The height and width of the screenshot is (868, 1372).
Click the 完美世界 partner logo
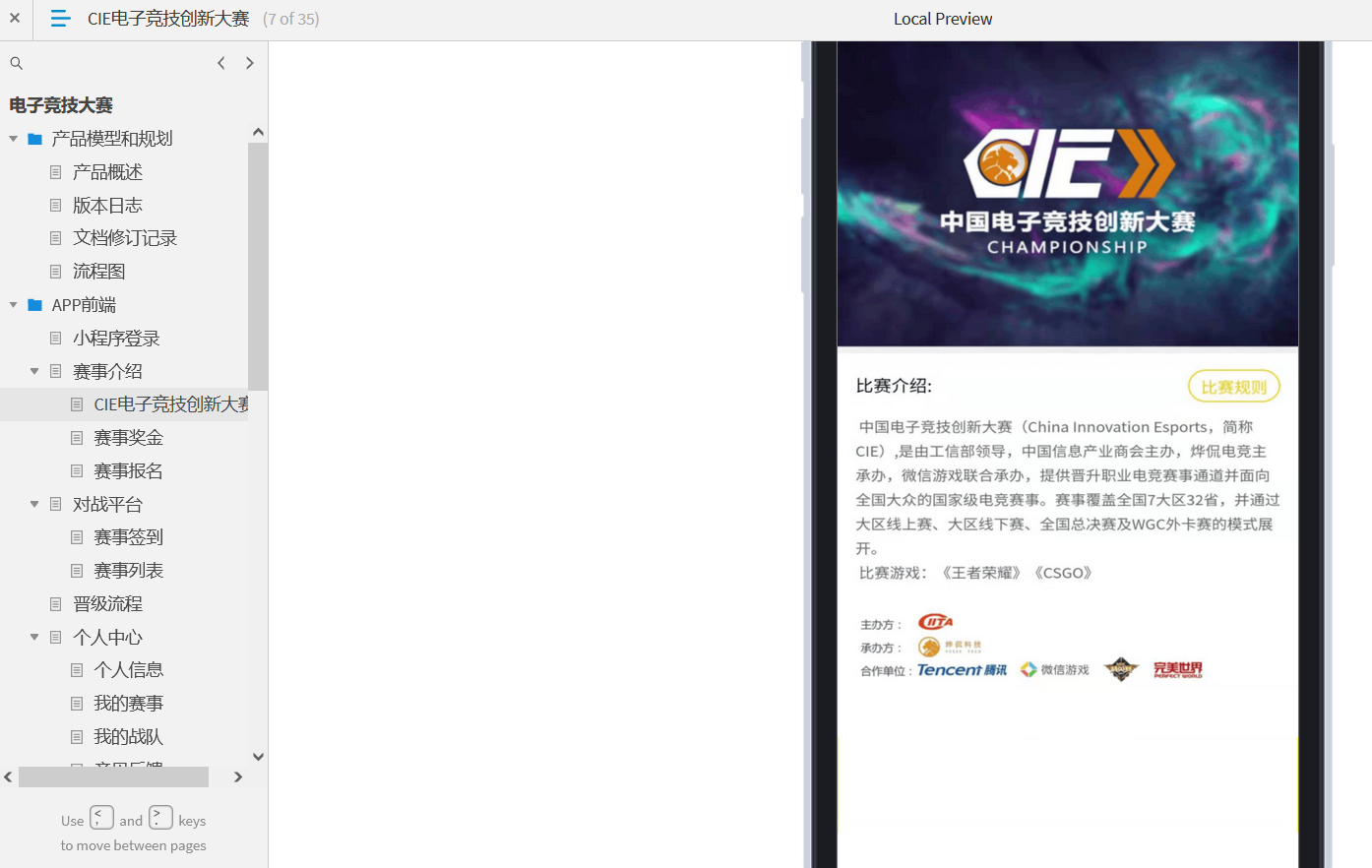(x=1178, y=670)
